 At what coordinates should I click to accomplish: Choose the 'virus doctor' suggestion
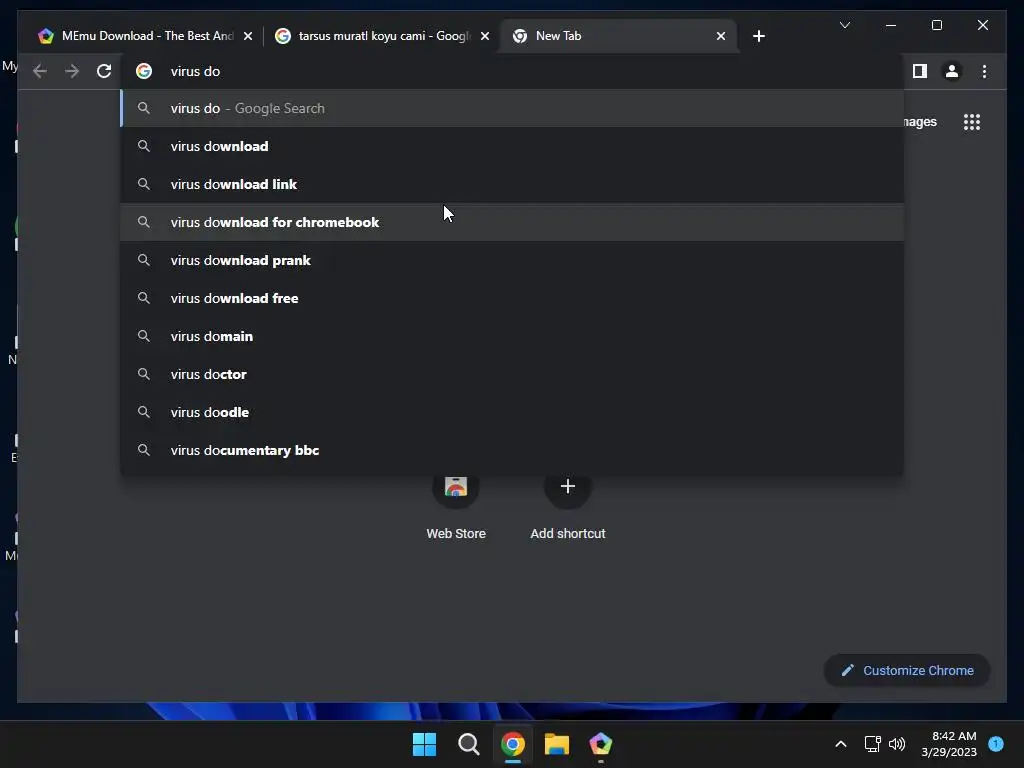click(512, 374)
